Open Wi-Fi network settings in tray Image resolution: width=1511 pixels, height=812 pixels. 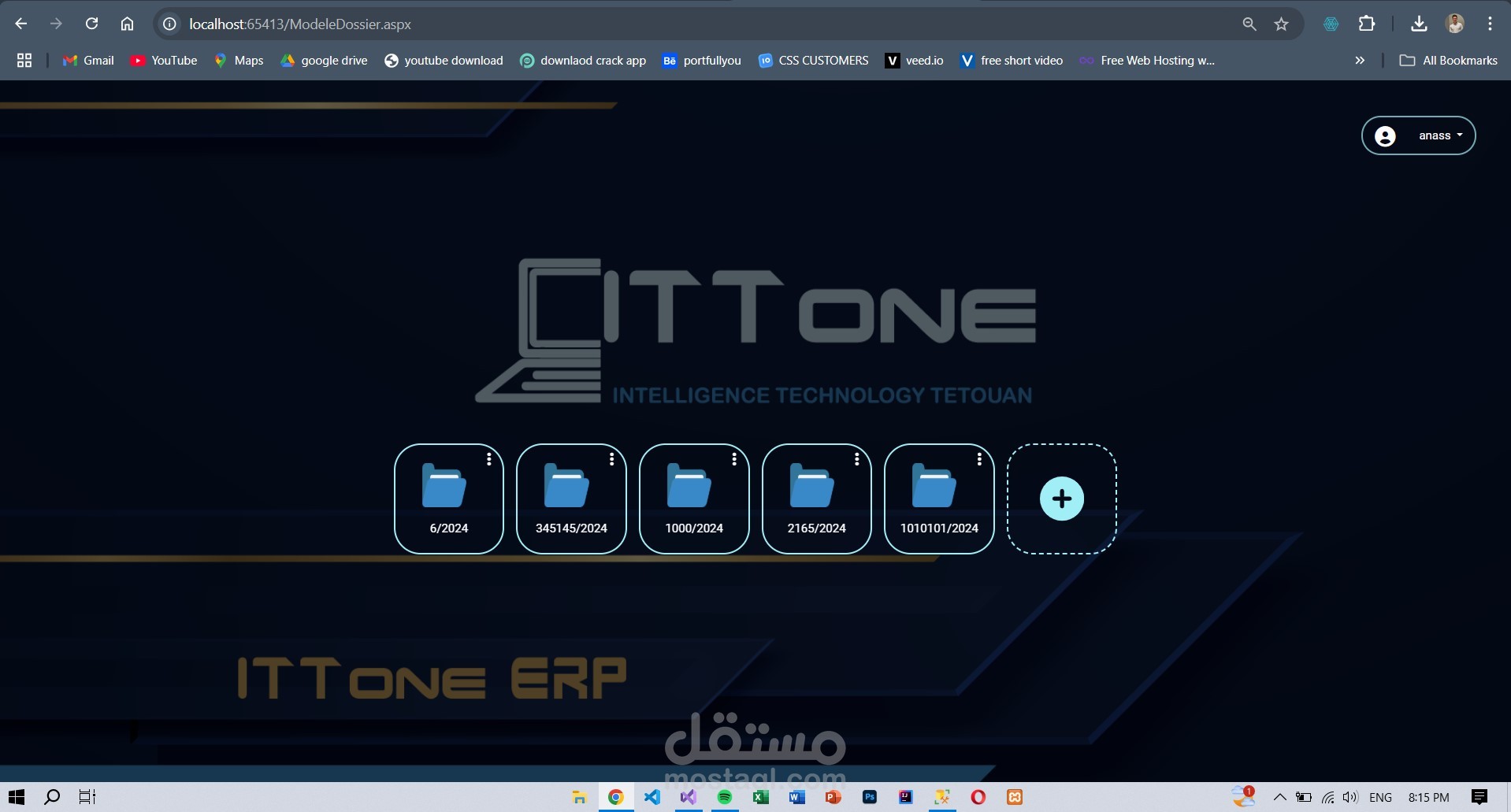click(x=1328, y=797)
